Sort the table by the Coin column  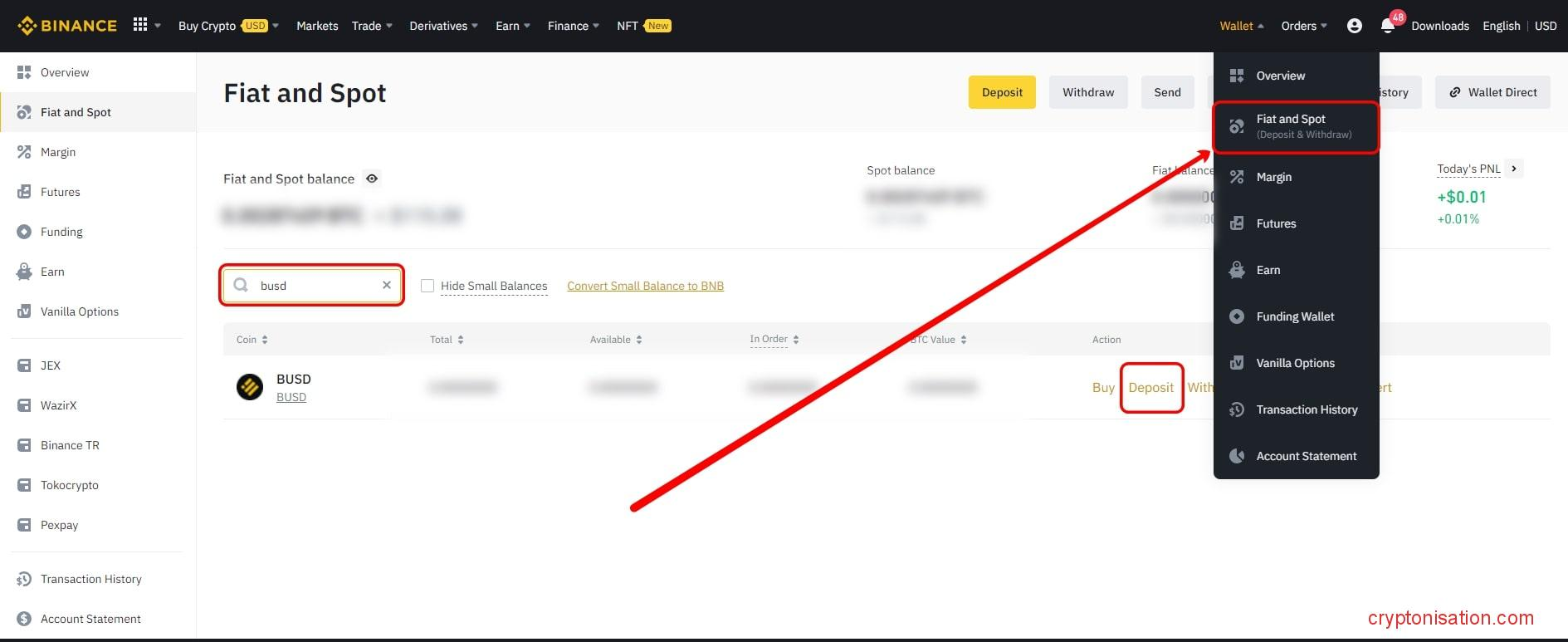tap(252, 340)
